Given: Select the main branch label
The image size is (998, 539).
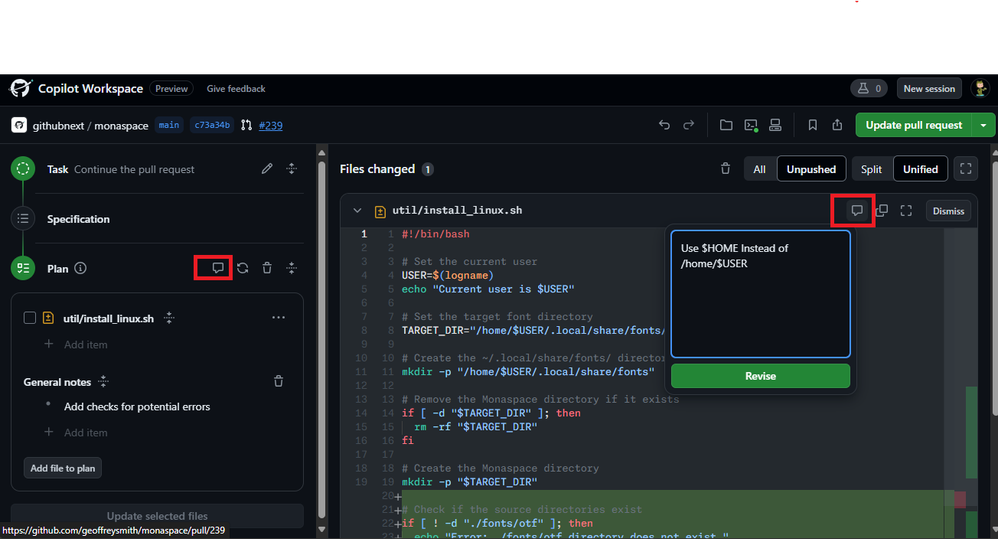Looking at the screenshot, I should pyautogui.click(x=169, y=125).
